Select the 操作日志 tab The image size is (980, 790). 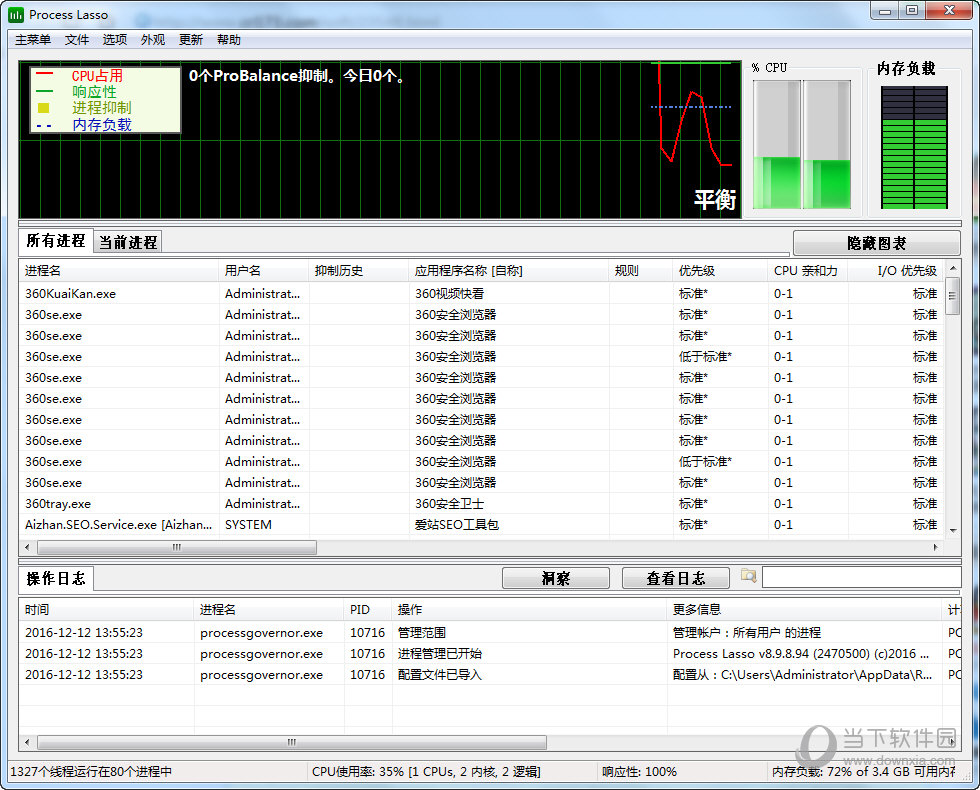(56, 579)
